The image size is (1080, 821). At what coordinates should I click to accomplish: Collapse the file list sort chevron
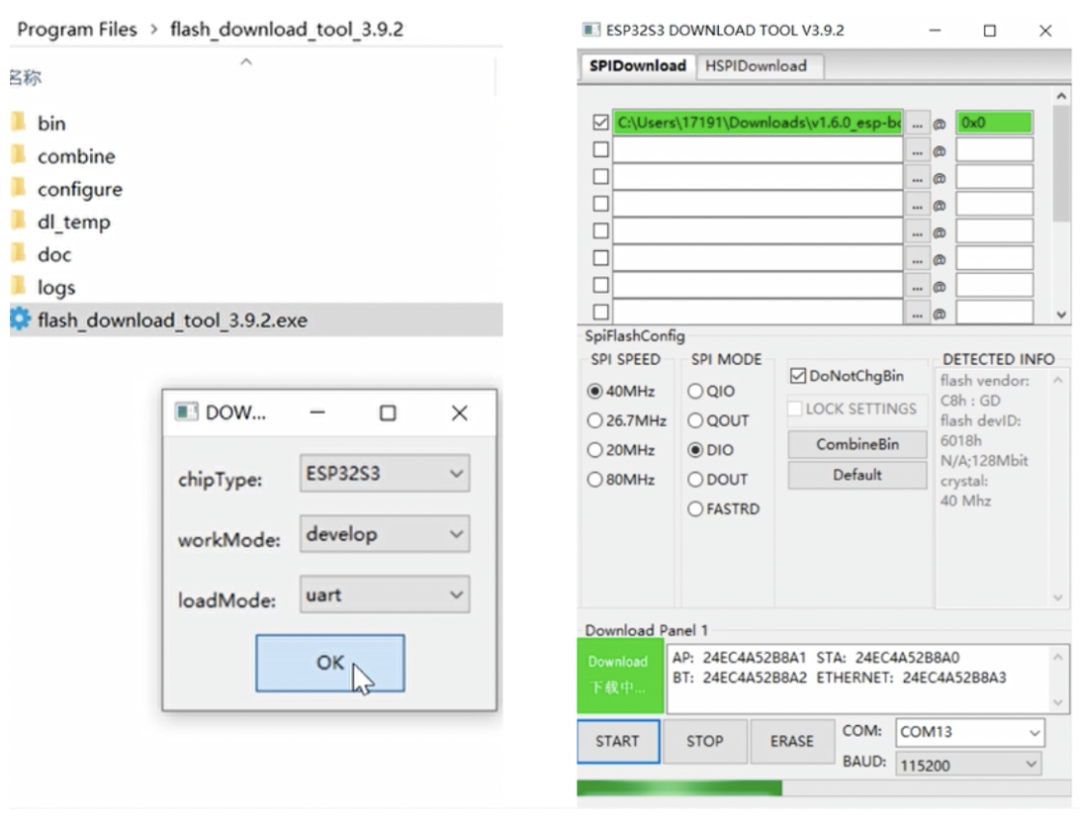pos(246,62)
